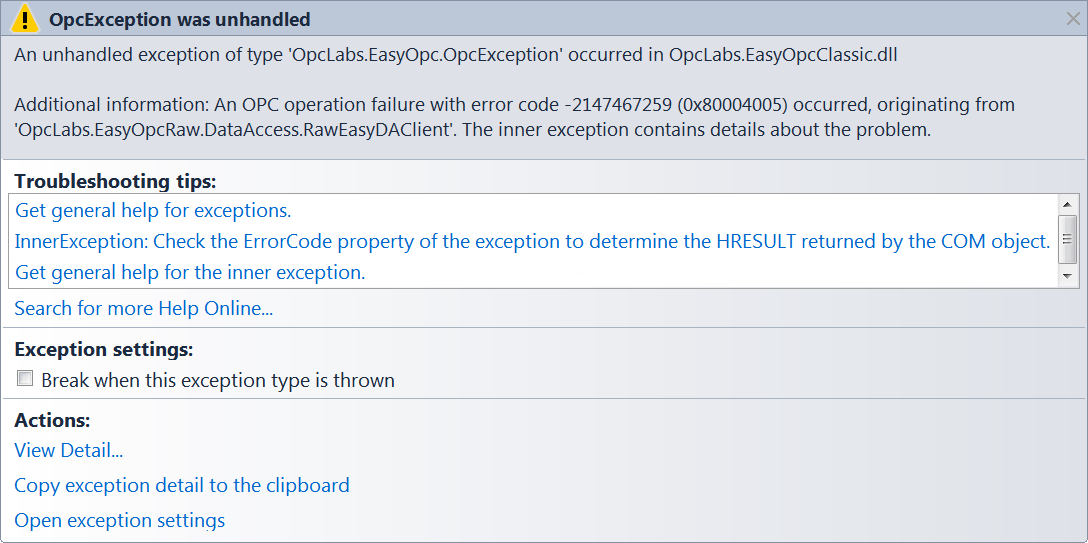Open 'Get general help for the inner exception'
The height and width of the screenshot is (543, 1088).
click(x=190, y=273)
